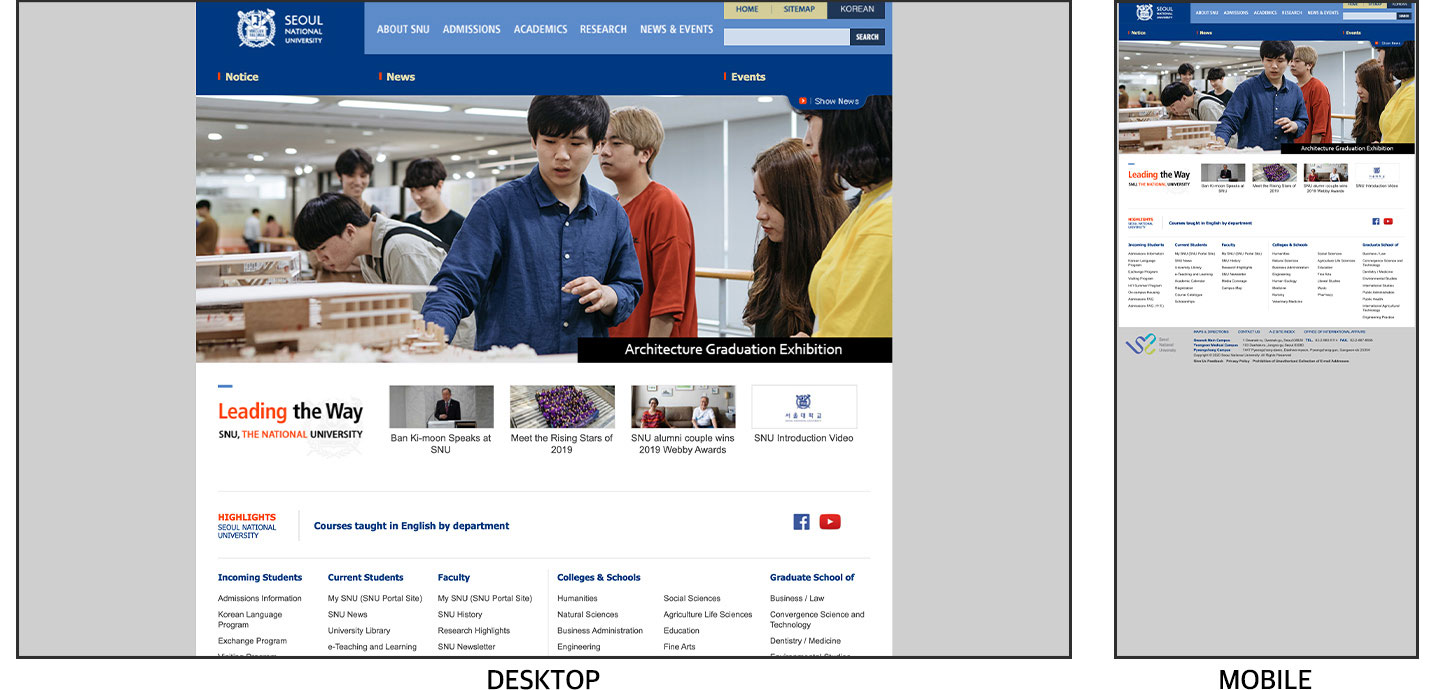Open the ADMISSIONS menu in desktop navigation

471,29
